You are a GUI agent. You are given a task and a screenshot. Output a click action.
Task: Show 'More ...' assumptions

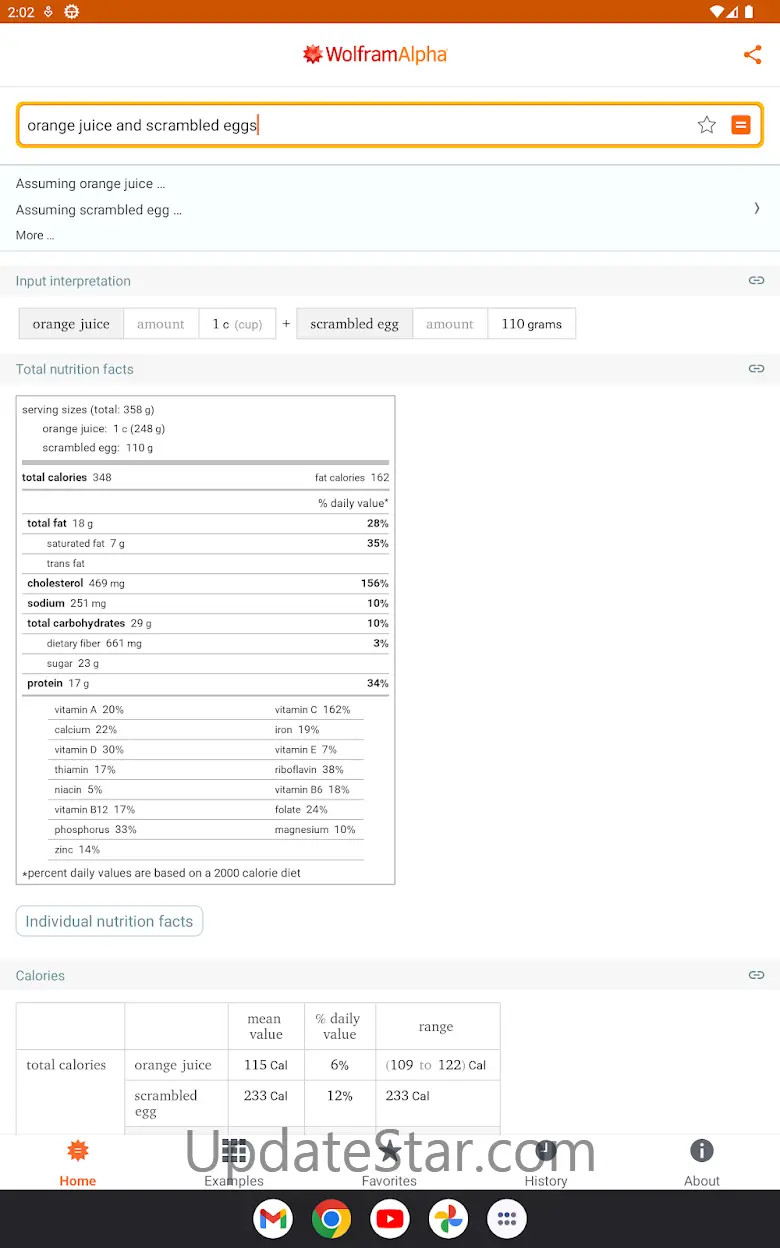(x=35, y=236)
